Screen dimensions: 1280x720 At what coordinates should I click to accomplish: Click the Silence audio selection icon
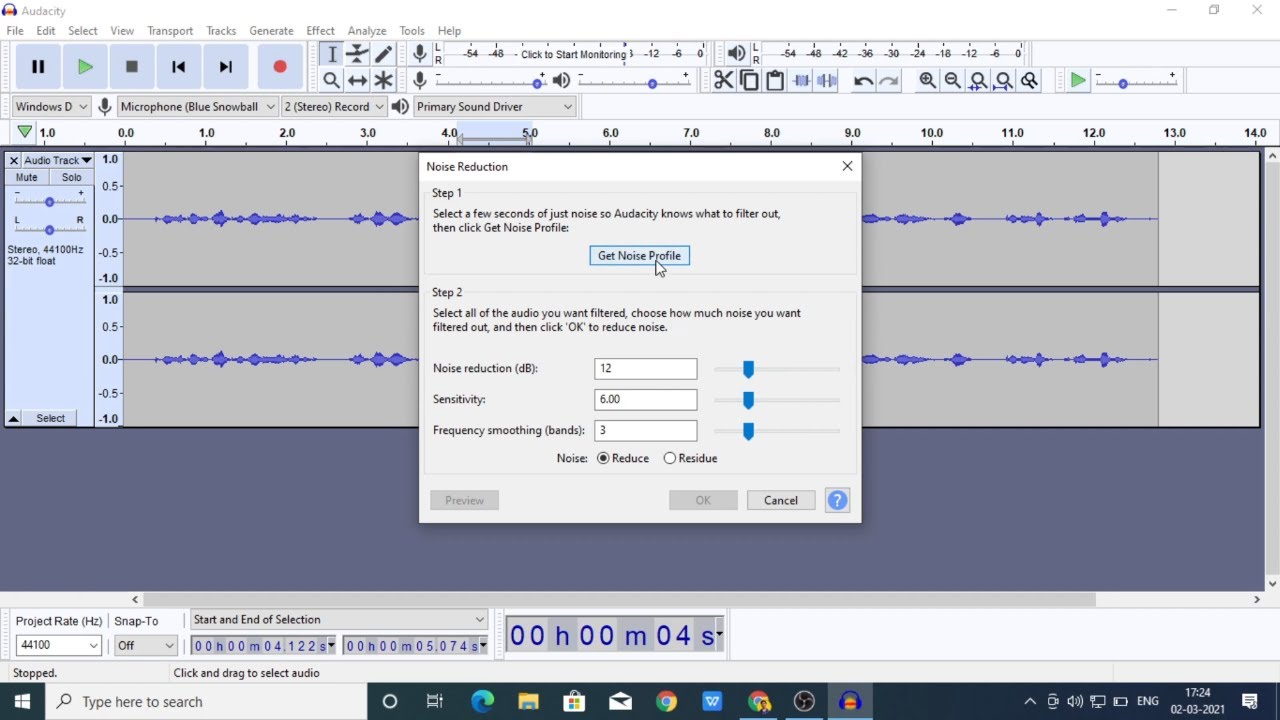826,81
